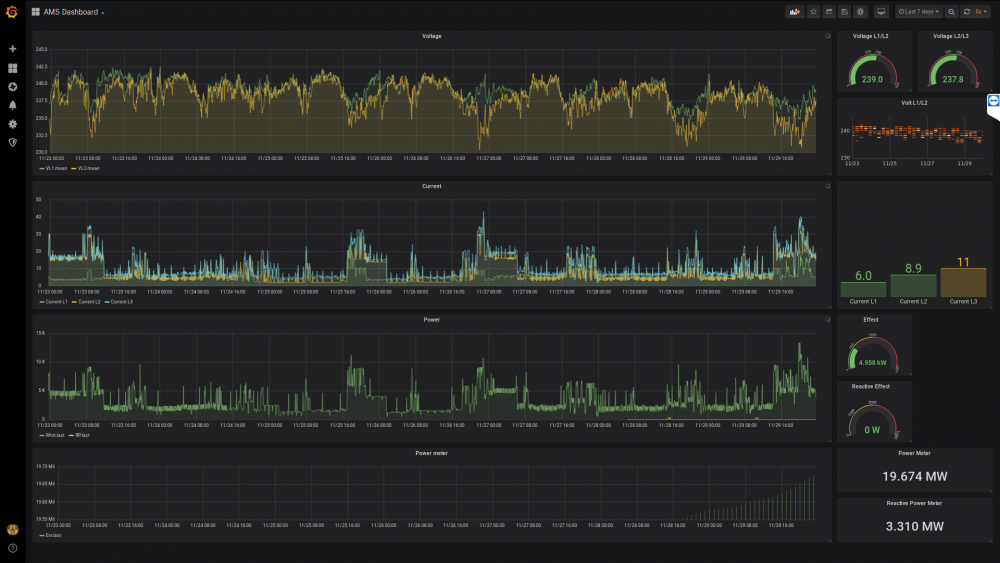Open the Explore compass icon
The image size is (1000, 563).
13,87
